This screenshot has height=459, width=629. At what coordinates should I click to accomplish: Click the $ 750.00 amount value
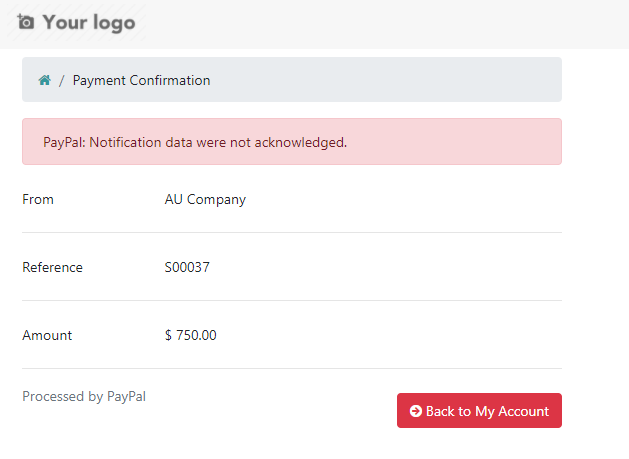click(190, 335)
